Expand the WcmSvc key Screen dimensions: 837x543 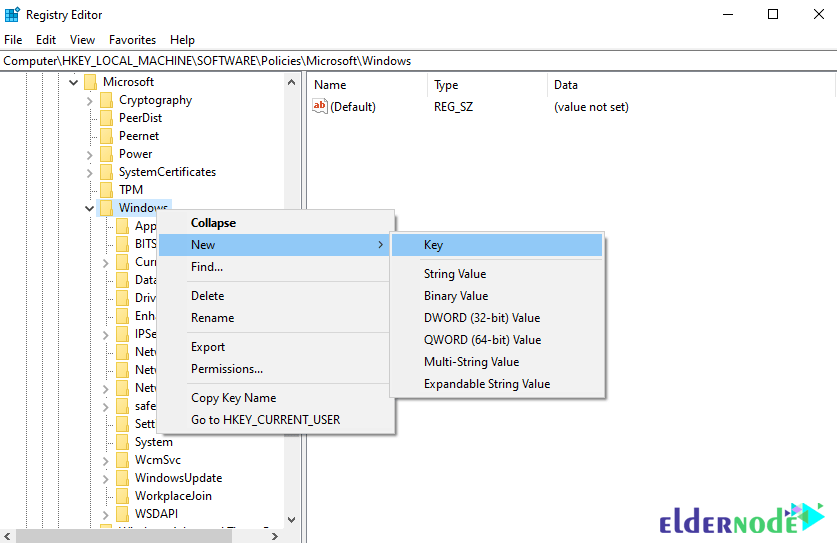point(106,461)
